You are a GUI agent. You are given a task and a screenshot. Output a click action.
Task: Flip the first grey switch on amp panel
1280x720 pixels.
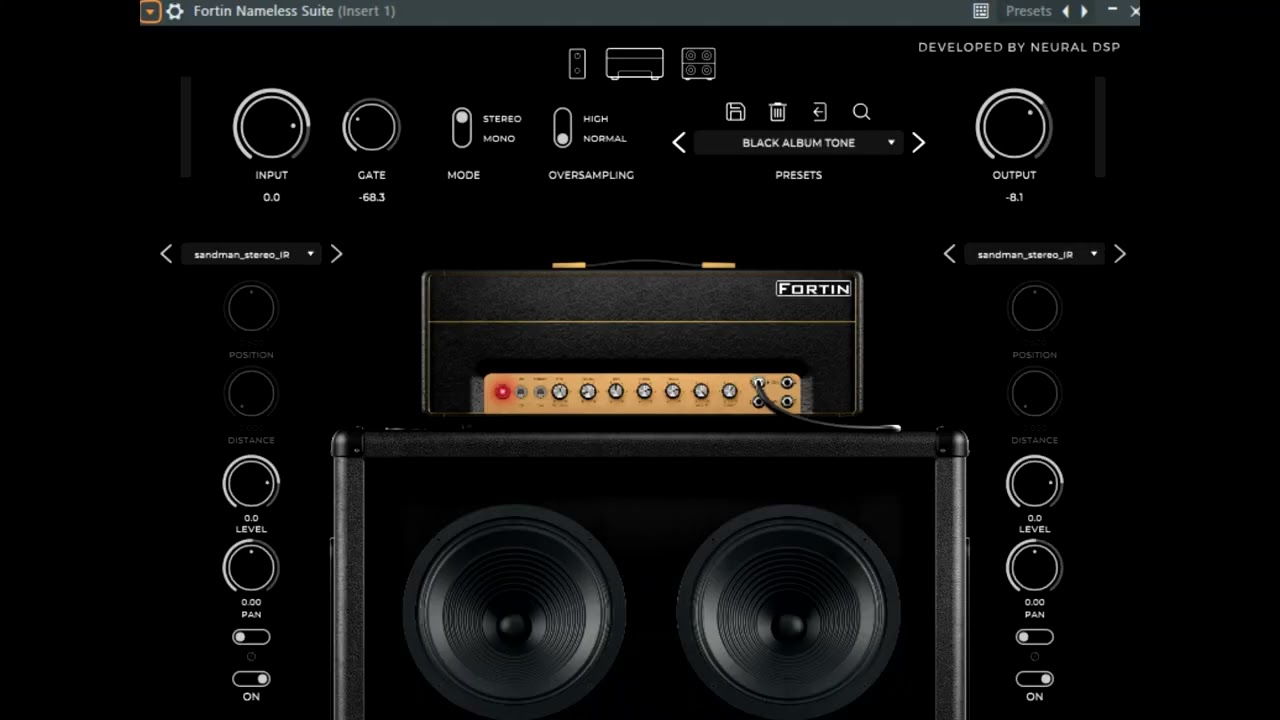click(x=521, y=393)
